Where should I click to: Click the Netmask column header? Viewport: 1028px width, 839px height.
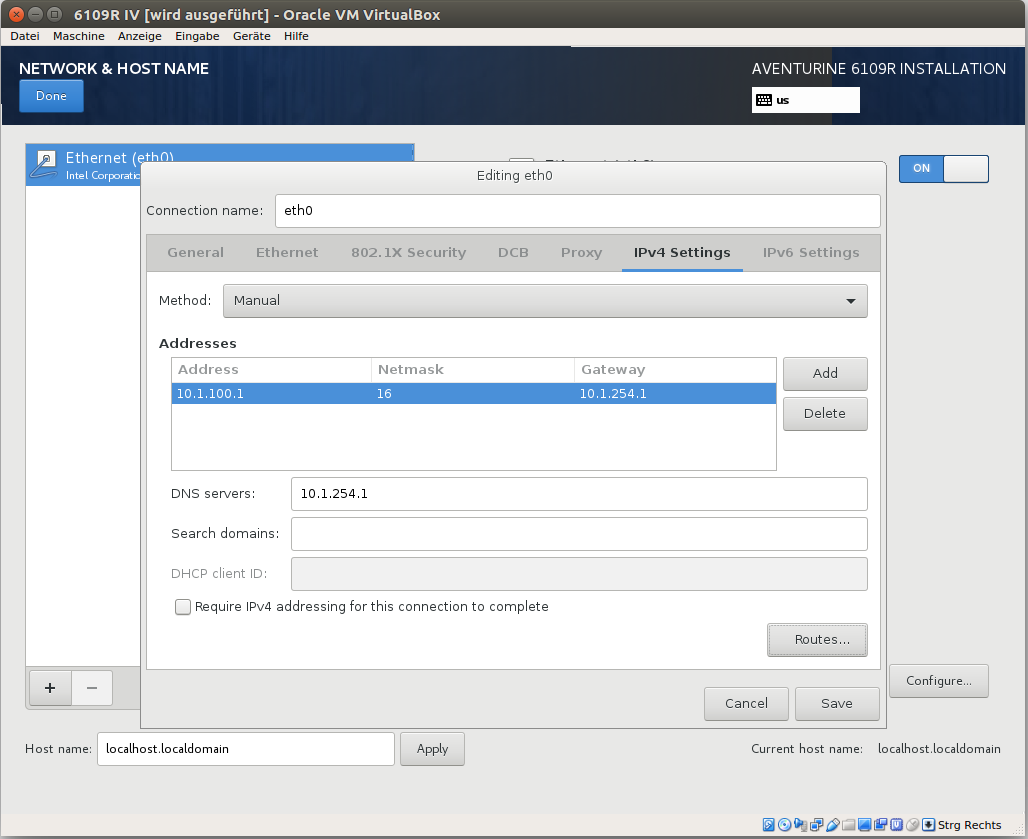pos(473,370)
